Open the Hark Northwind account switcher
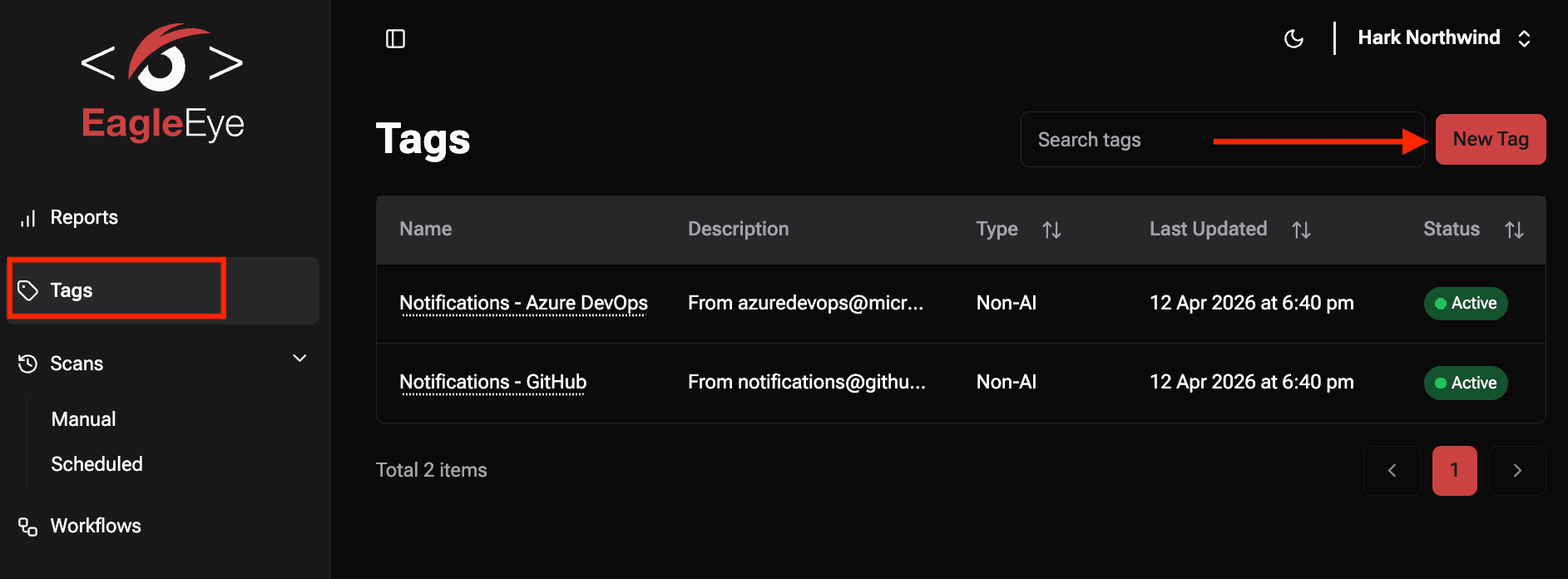This screenshot has height=579, width=1568. coord(1443,38)
